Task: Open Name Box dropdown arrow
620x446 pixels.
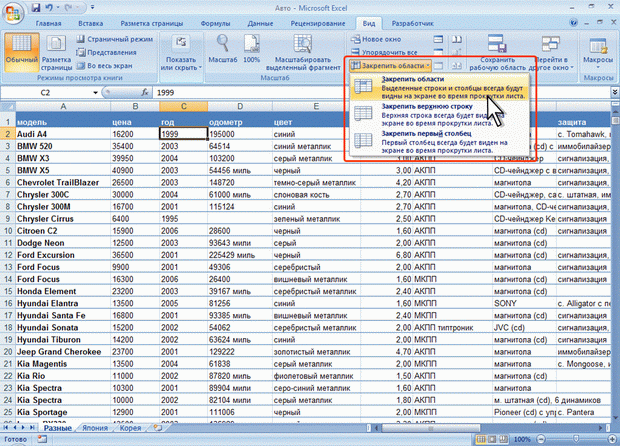Action: point(95,93)
